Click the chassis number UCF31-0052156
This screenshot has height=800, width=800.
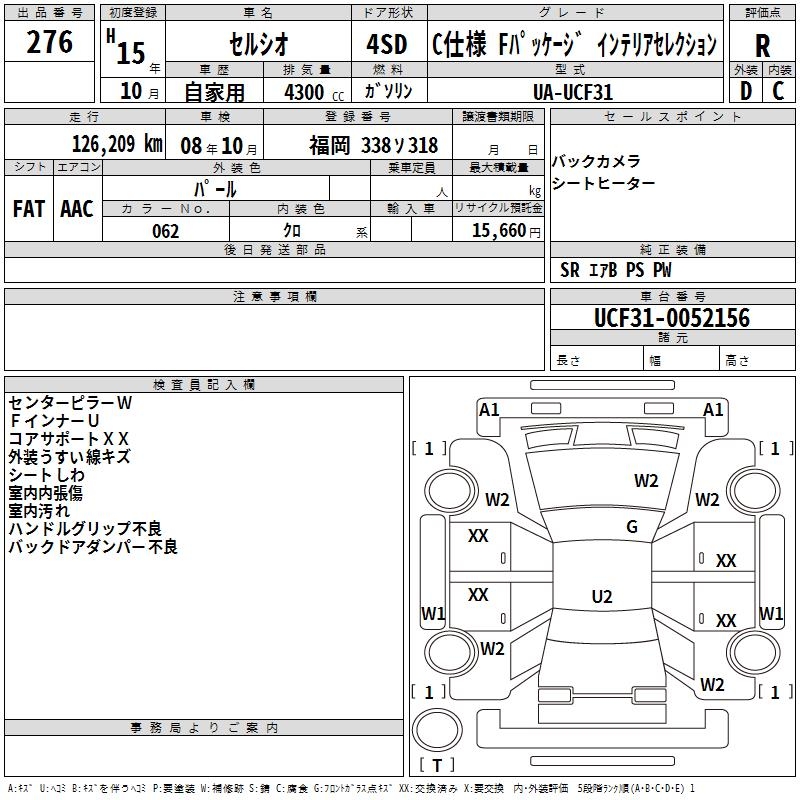coord(672,318)
